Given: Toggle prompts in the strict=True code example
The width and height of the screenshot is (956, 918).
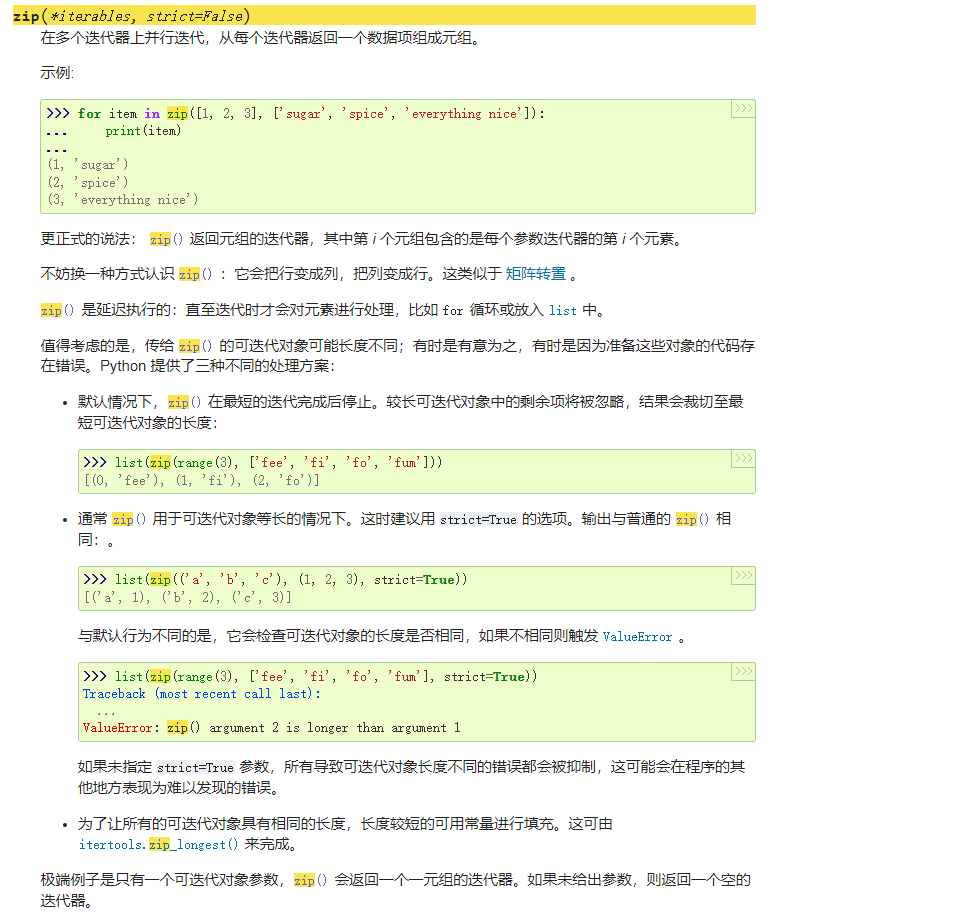Looking at the screenshot, I should [742, 574].
